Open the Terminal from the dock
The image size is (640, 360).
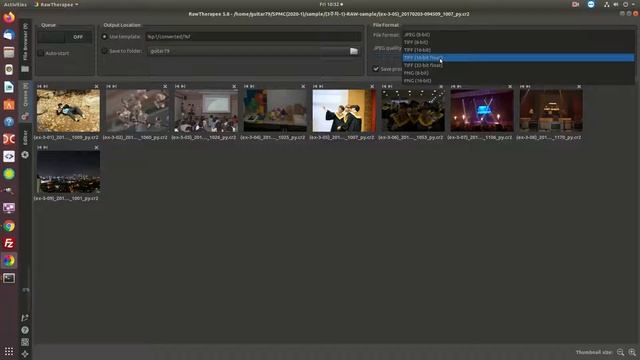point(9,278)
